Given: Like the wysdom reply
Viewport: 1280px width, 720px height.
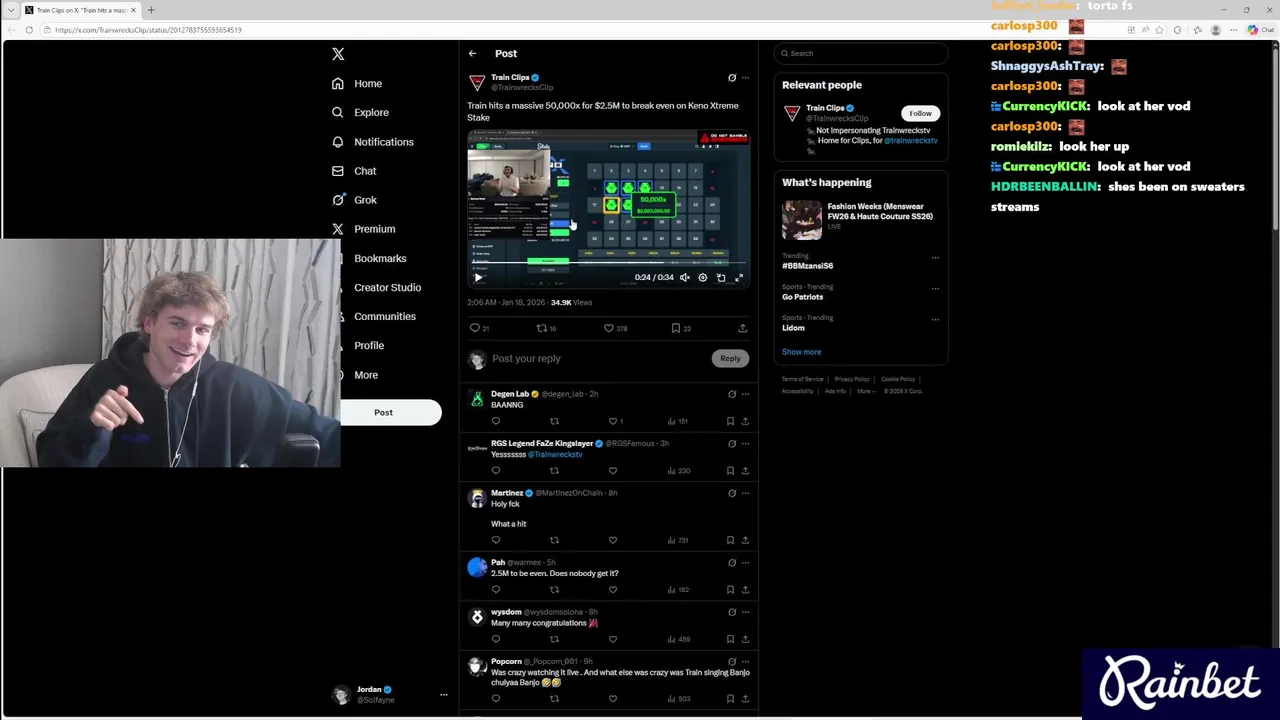Looking at the screenshot, I should click(613, 639).
